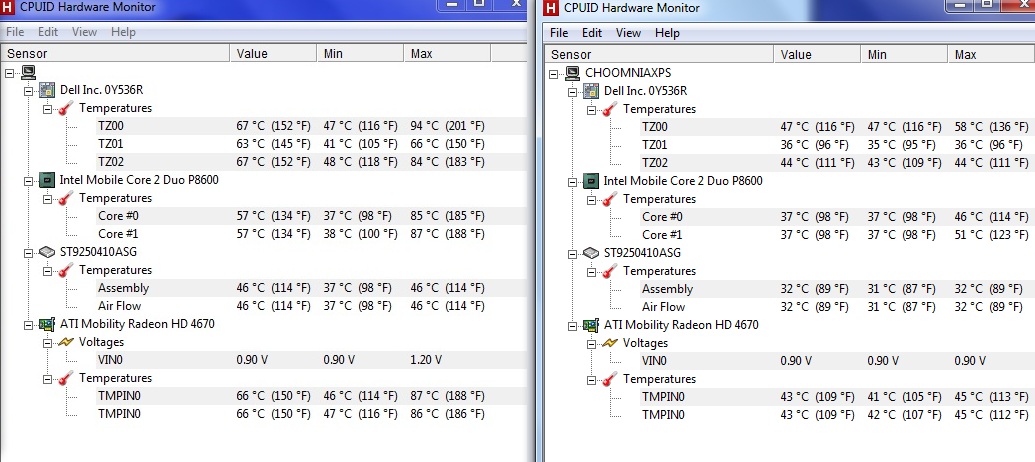Select the CHOOMNIAXPS computer icon in right window
This screenshot has width=1035, height=462.
572,73
